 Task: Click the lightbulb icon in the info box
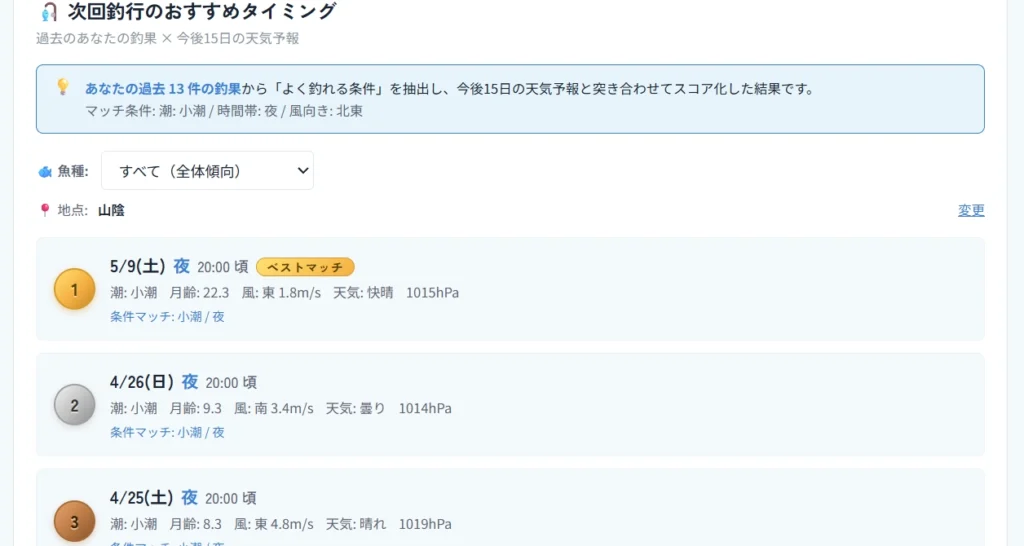point(62,87)
